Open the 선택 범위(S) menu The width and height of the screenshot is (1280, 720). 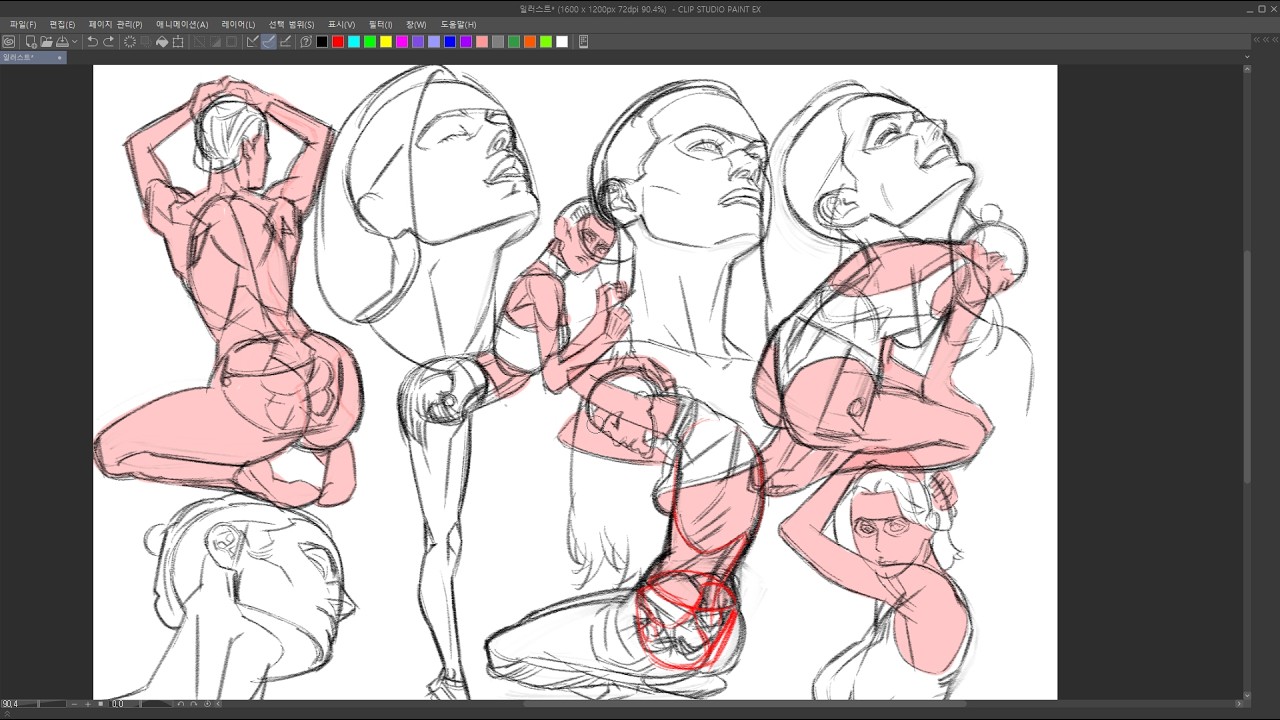[x=291, y=24]
